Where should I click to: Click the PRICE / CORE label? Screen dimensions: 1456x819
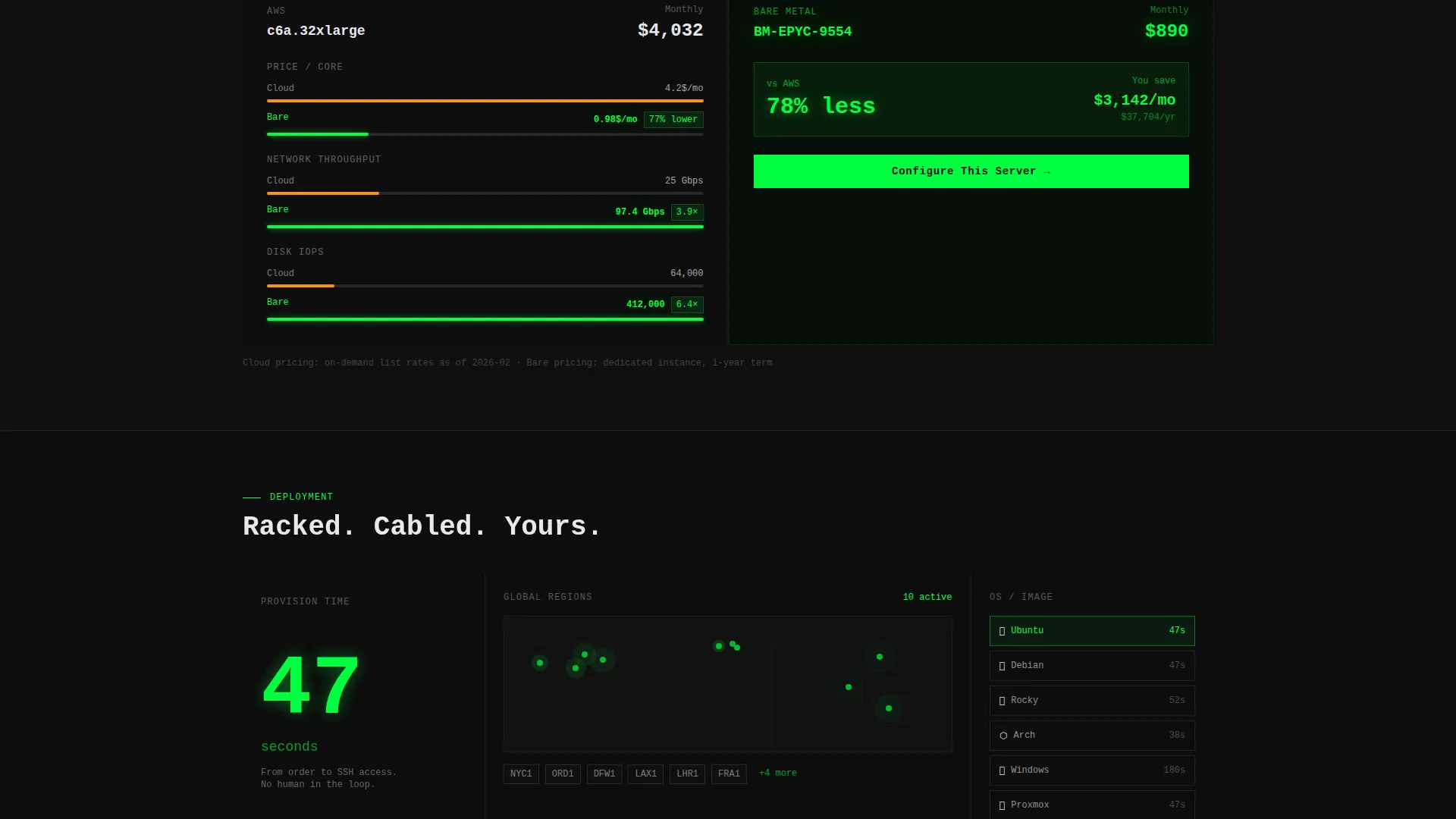[x=305, y=67]
